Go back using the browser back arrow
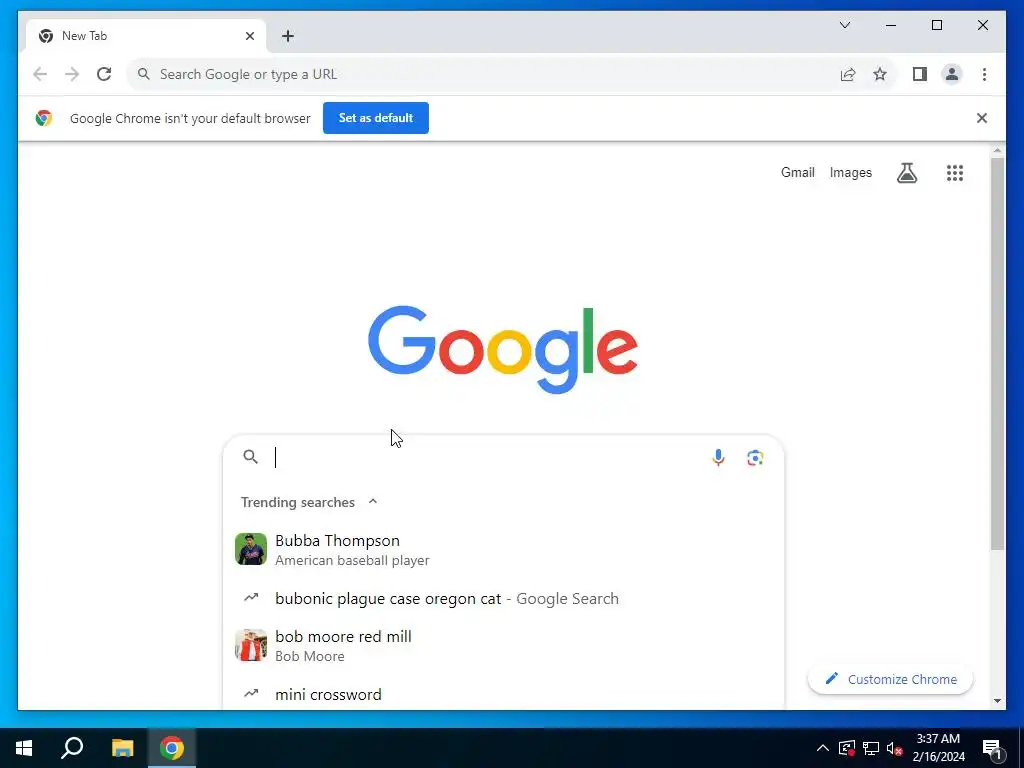Viewport: 1024px width, 768px height. tap(40, 74)
